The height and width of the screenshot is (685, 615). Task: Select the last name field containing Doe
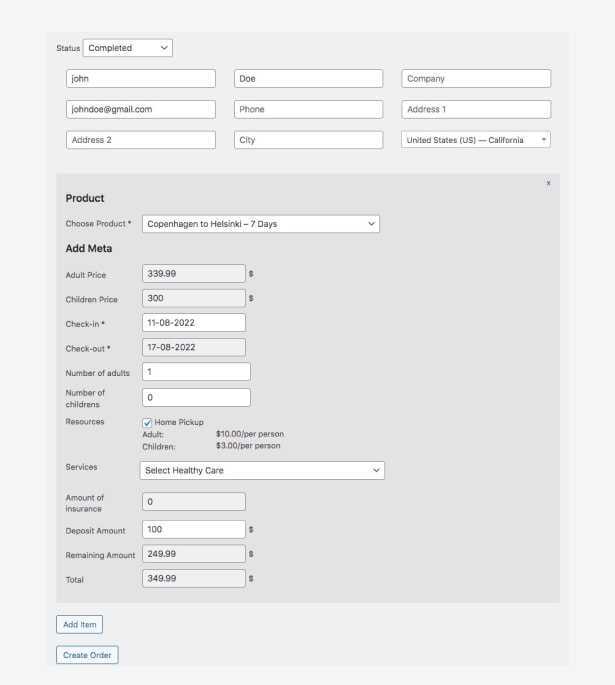pos(308,79)
